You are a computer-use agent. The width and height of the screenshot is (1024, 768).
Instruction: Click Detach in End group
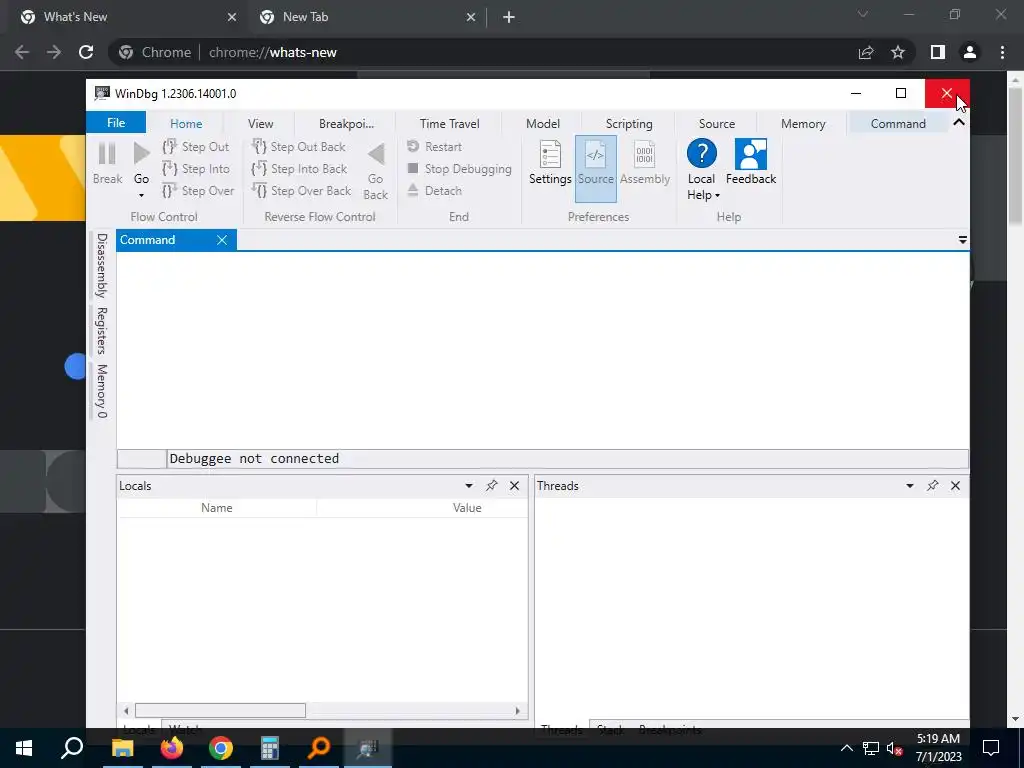(434, 191)
